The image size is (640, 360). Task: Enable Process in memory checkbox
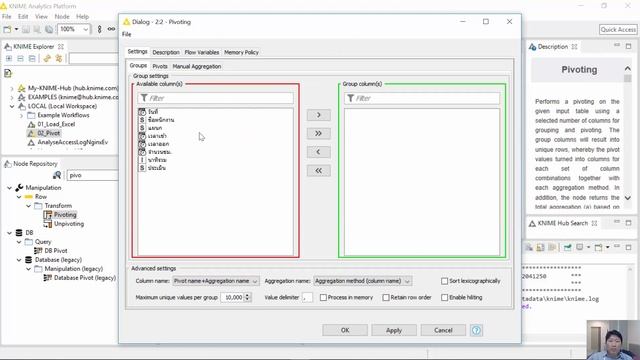323,298
